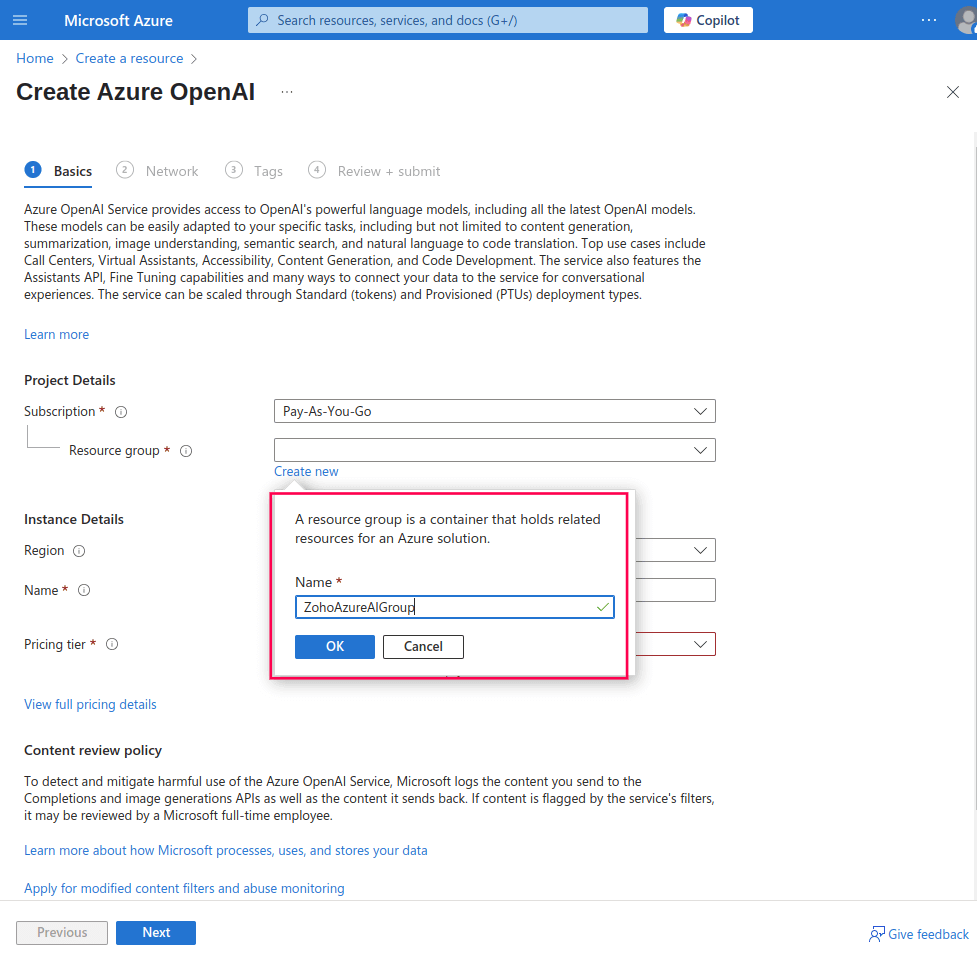
Task: Click the Subscription info icon
Action: [120, 411]
